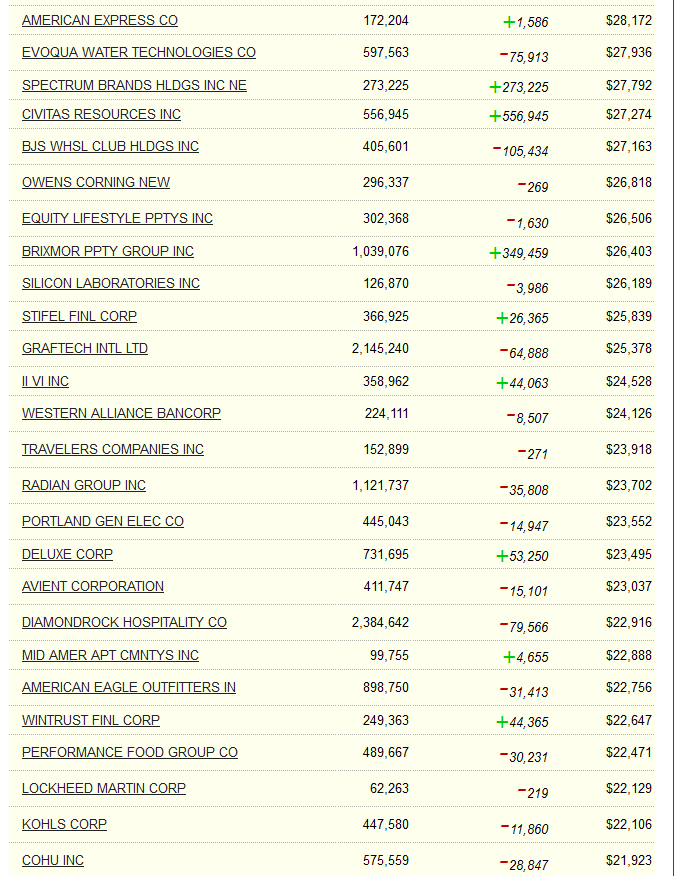This screenshot has width=674, height=876.
Task: Click the value $22,471
Action: [x=629, y=753]
